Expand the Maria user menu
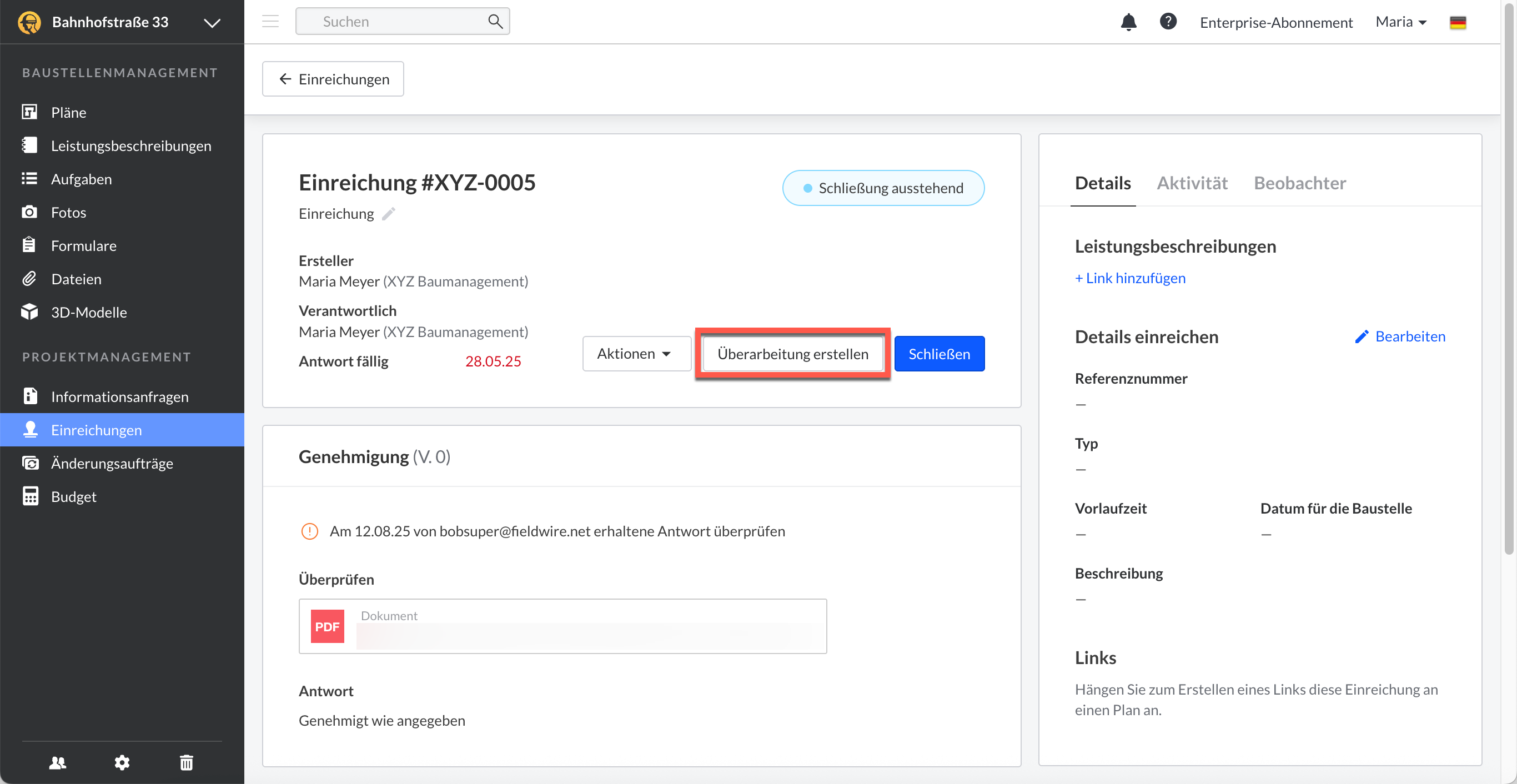 (1401, 22)
